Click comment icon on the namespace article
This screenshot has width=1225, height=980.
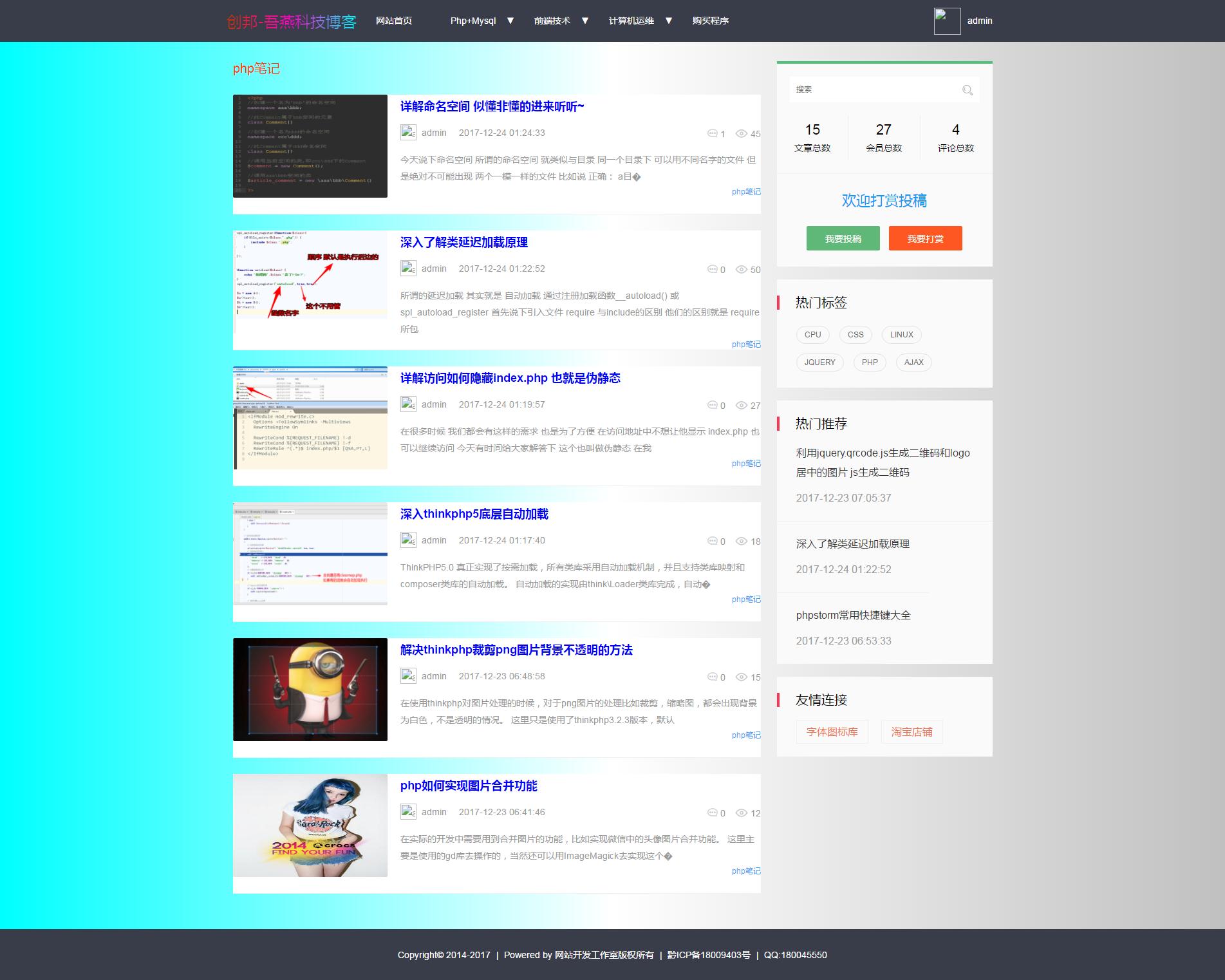tap(712, 133)
